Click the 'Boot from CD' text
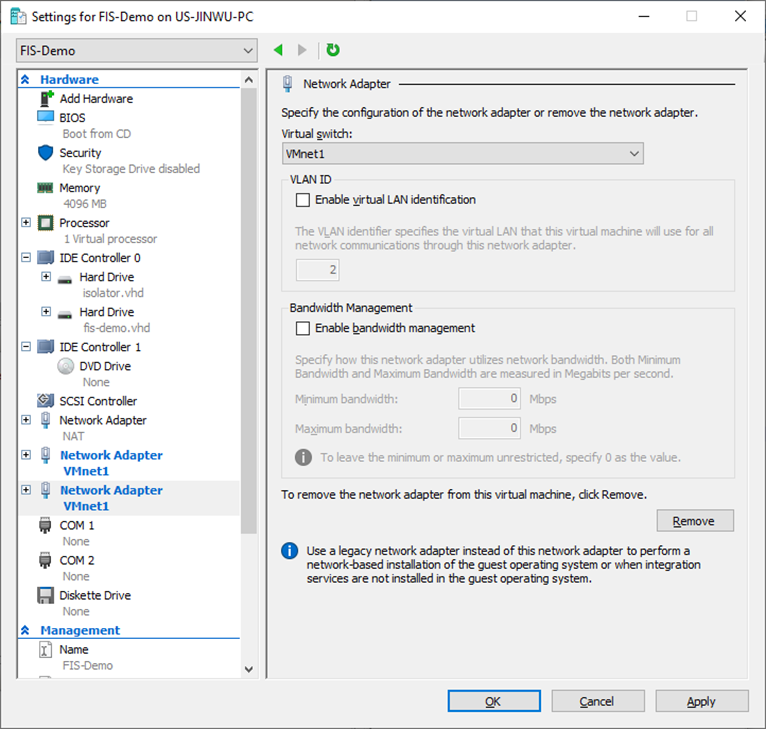Screen dimensions: 766x729 [x=97, y=134]
